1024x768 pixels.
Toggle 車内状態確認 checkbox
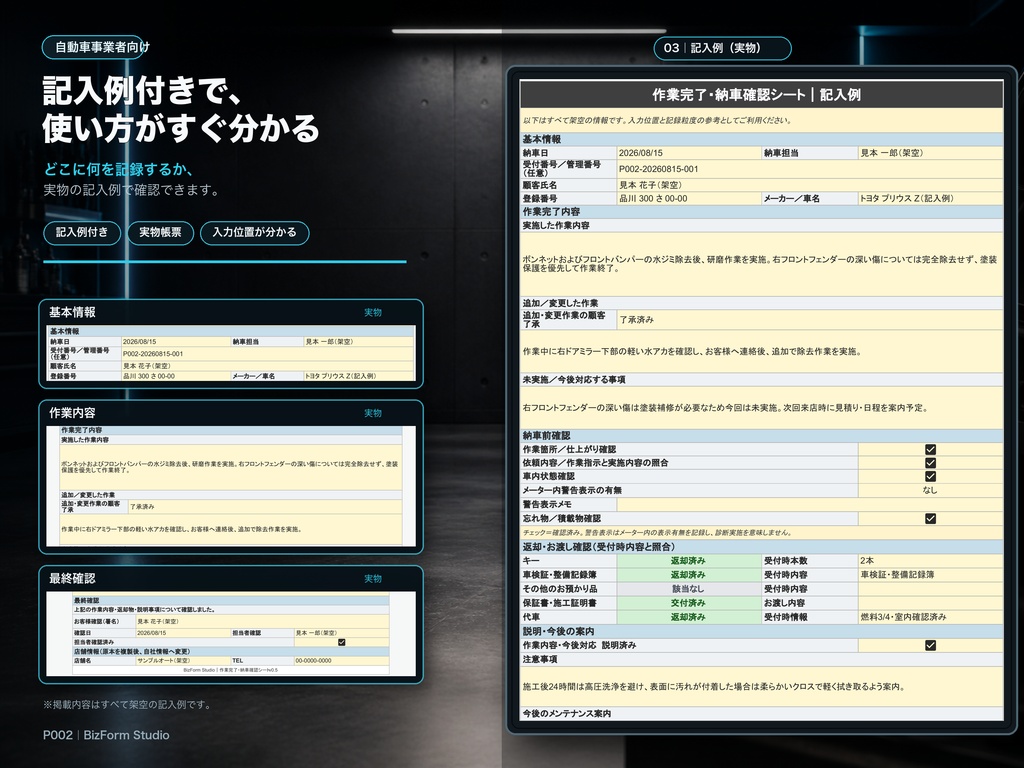(x=930, y=477)
